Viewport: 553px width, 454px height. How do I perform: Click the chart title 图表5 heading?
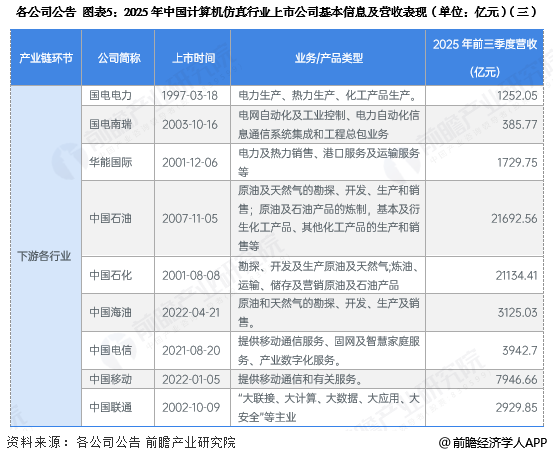276,13
